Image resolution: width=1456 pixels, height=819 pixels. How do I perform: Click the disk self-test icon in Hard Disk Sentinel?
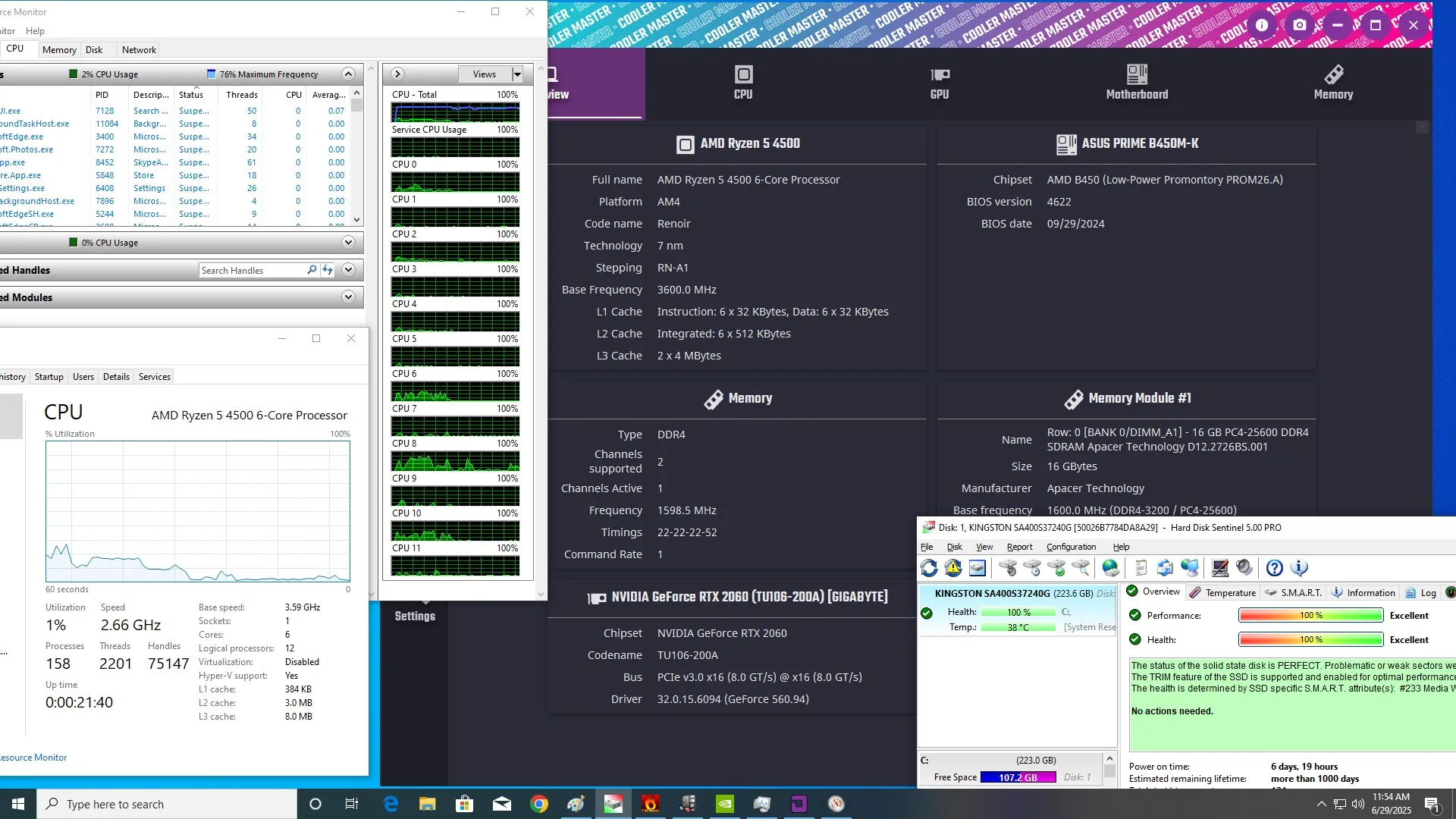[x=1008, y=568]
